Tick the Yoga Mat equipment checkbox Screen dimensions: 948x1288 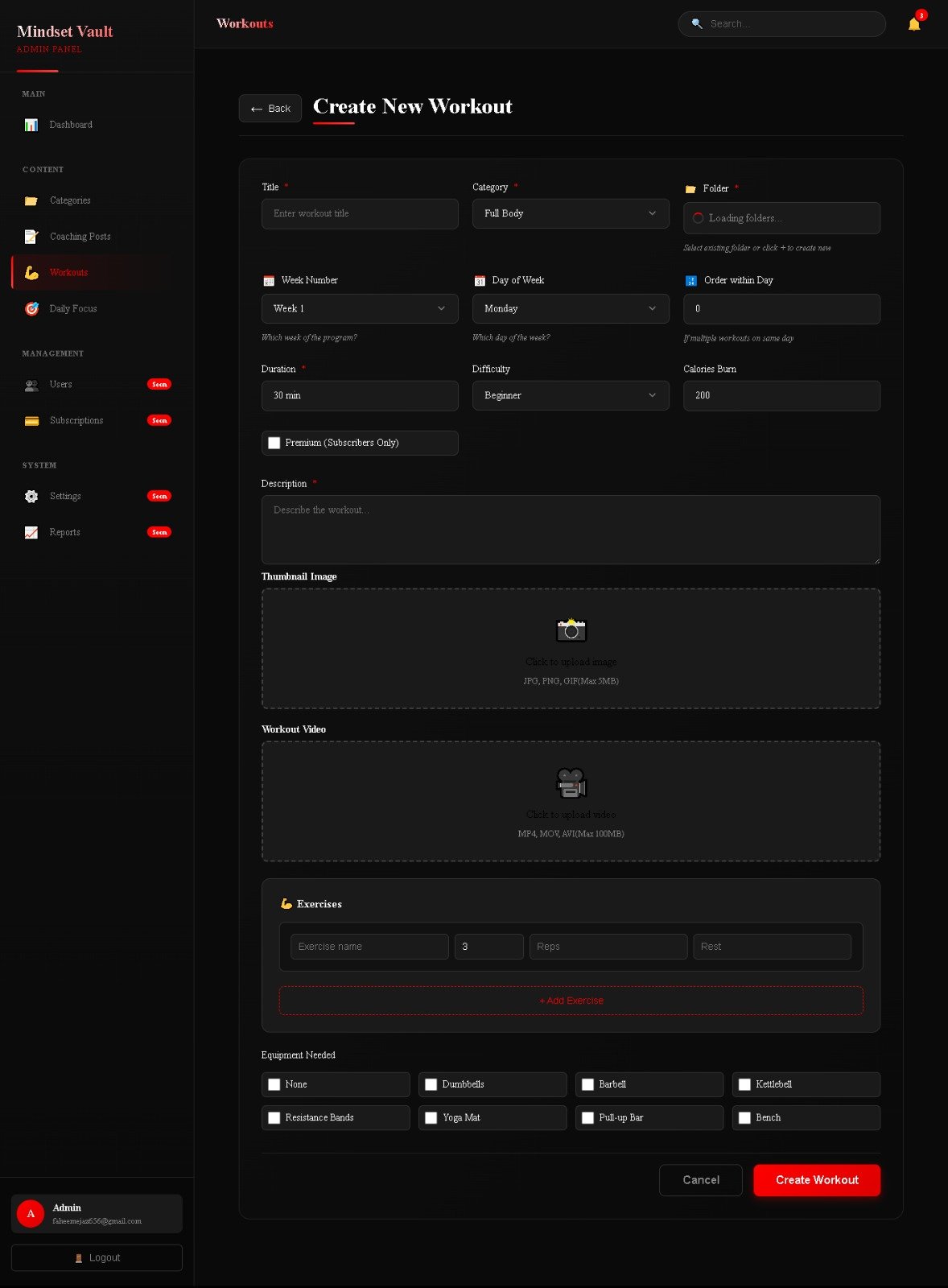[431, 1117]
